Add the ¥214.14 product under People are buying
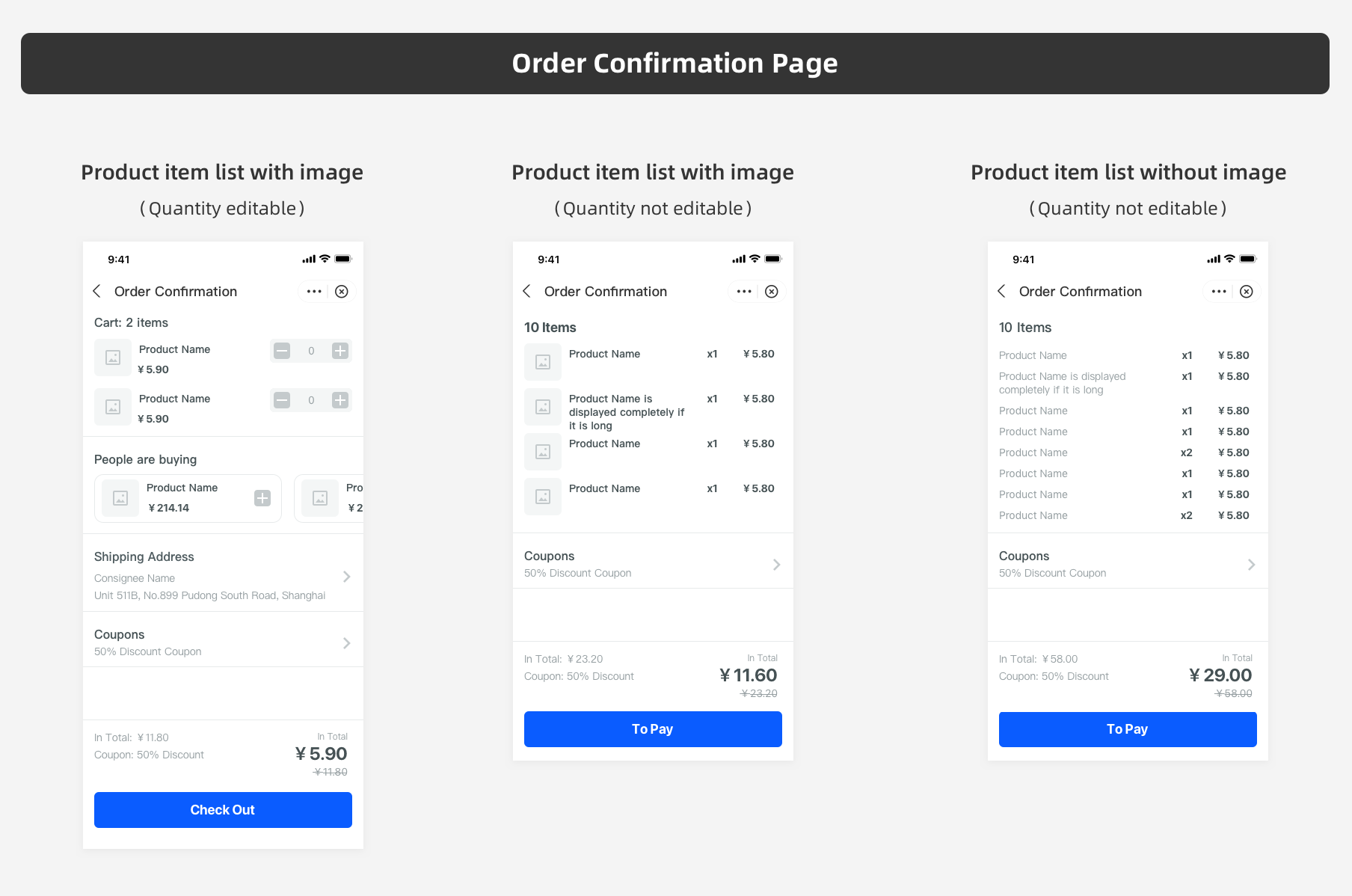The image size is (1352, 896). coord(262,498)
